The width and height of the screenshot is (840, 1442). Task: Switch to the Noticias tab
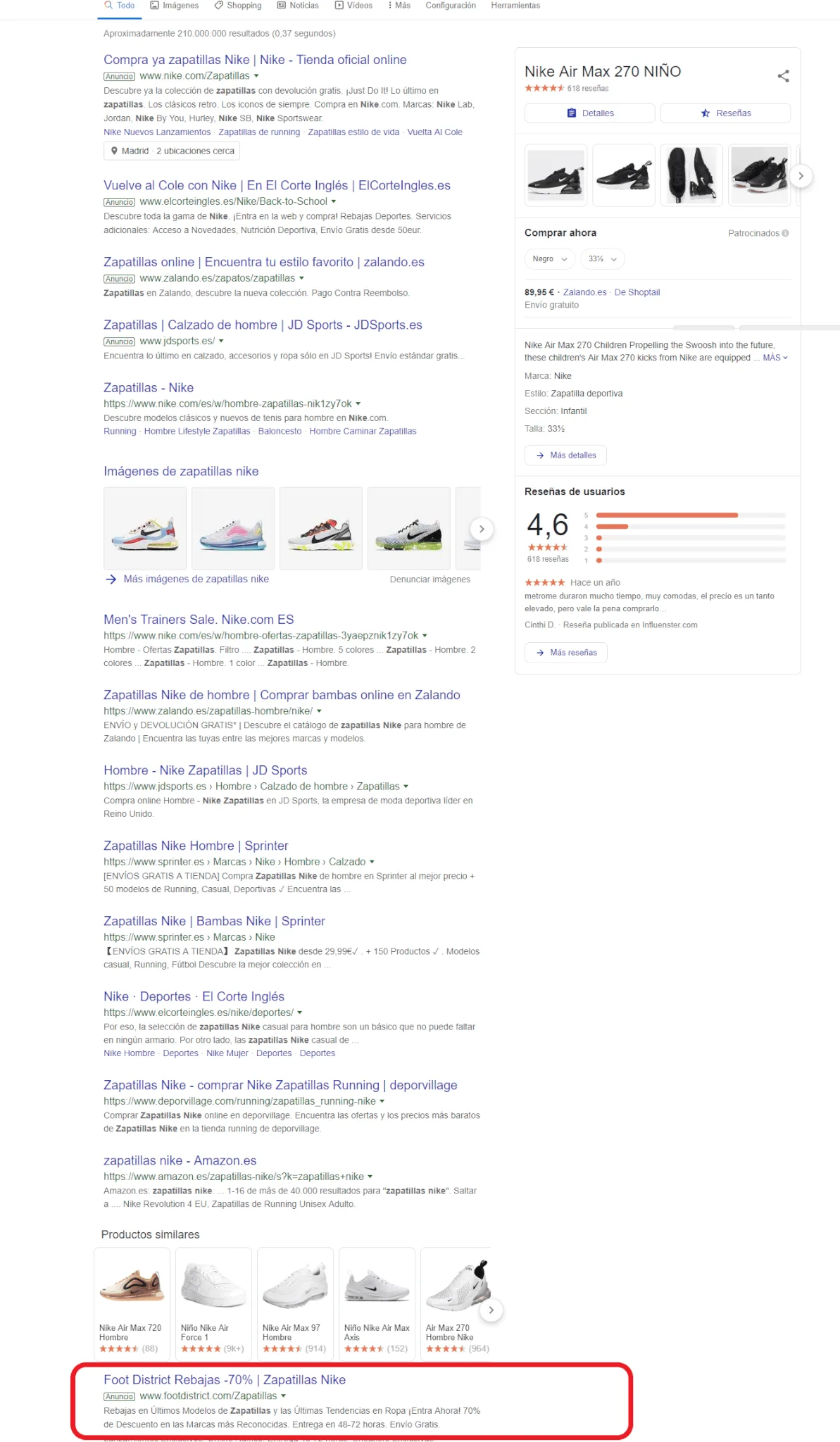[298, 6]
